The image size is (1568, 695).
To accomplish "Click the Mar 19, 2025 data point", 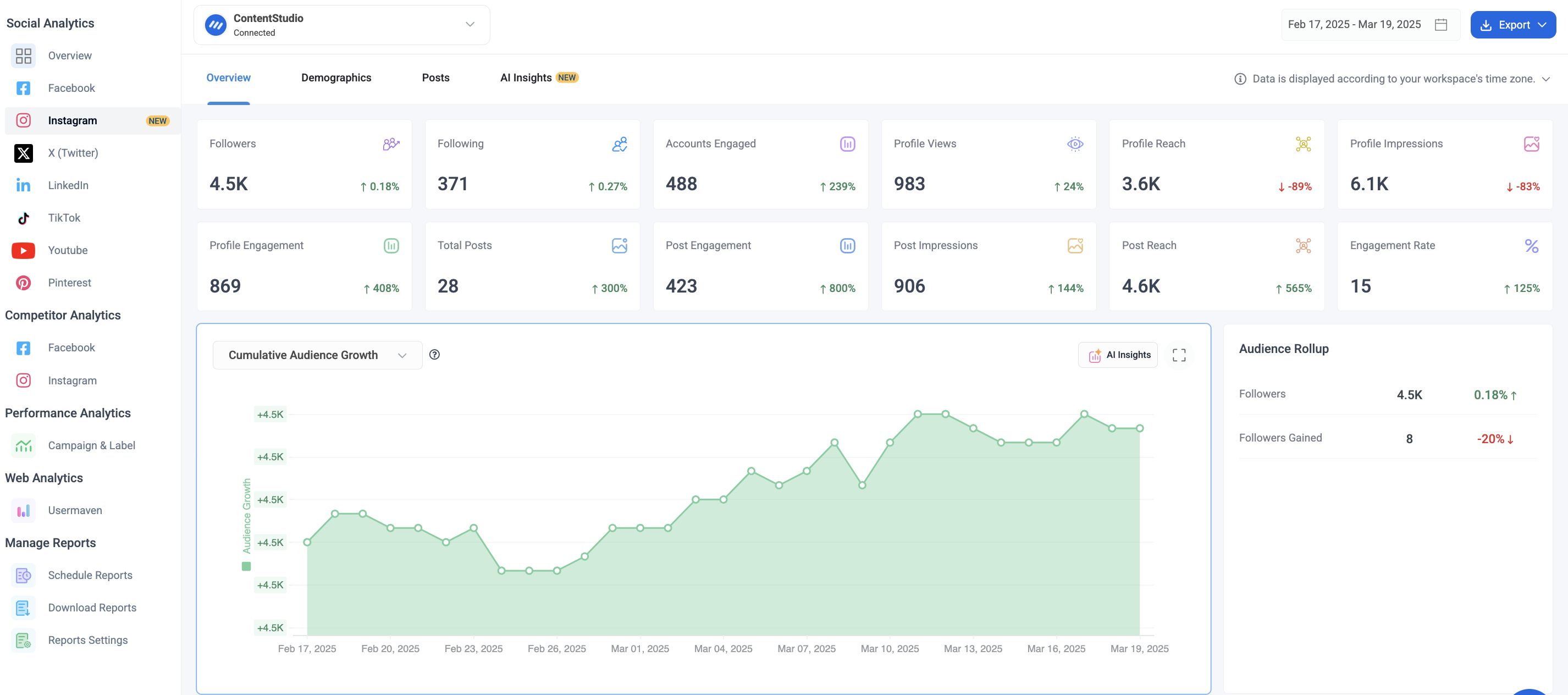I will point(1140,428).
